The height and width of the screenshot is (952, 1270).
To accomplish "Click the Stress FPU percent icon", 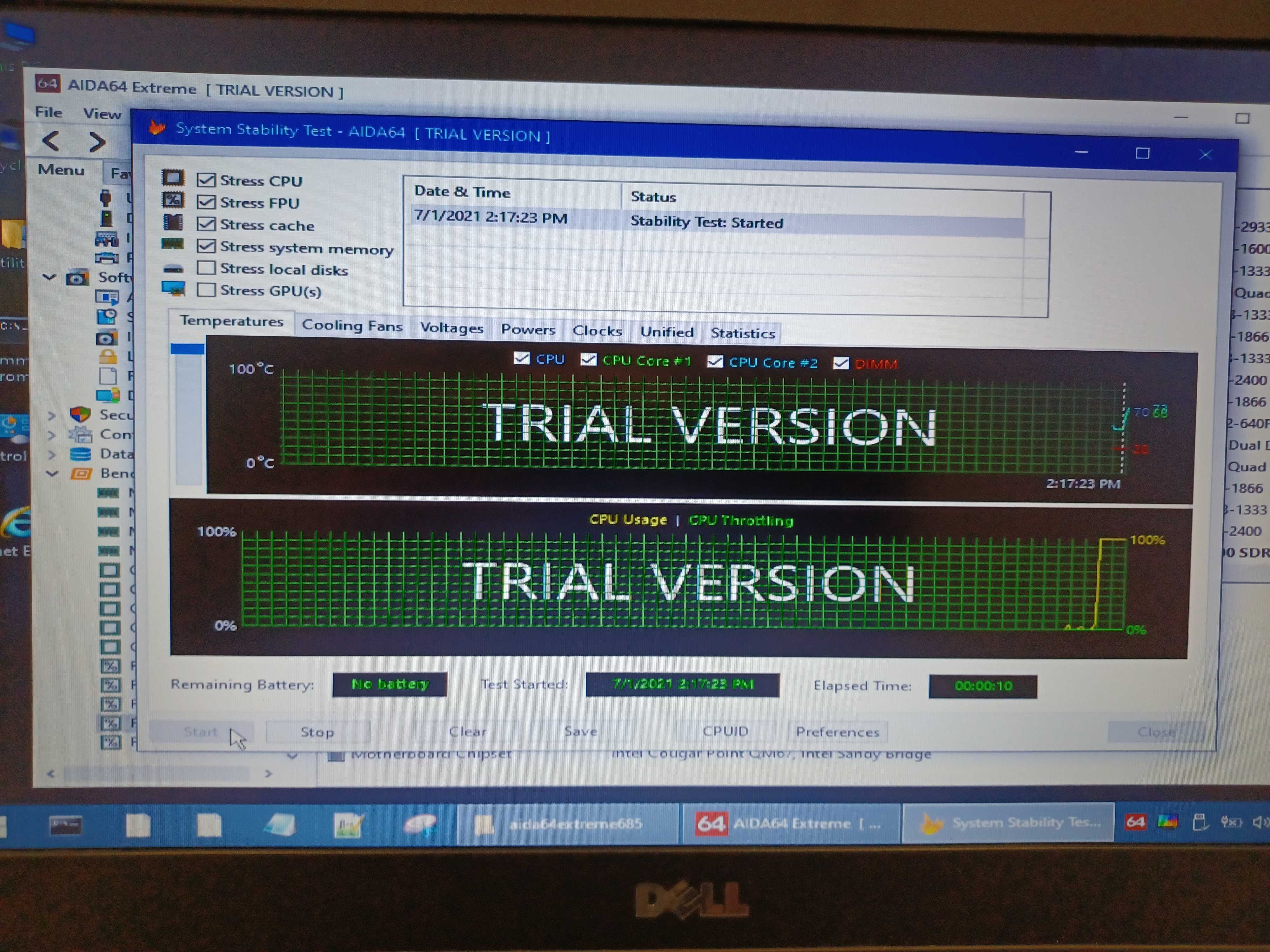I will coord(173,200).
